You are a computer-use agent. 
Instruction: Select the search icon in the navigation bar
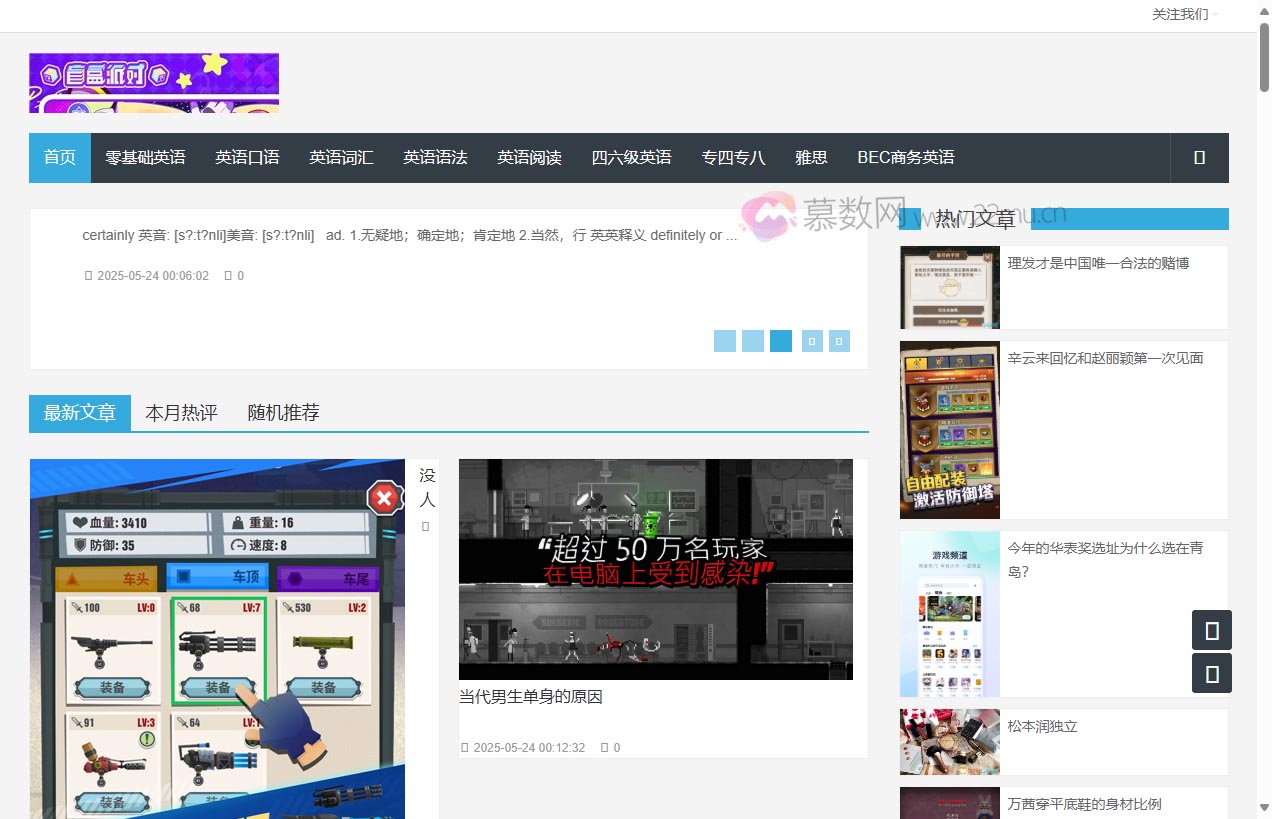point(1198,158)
